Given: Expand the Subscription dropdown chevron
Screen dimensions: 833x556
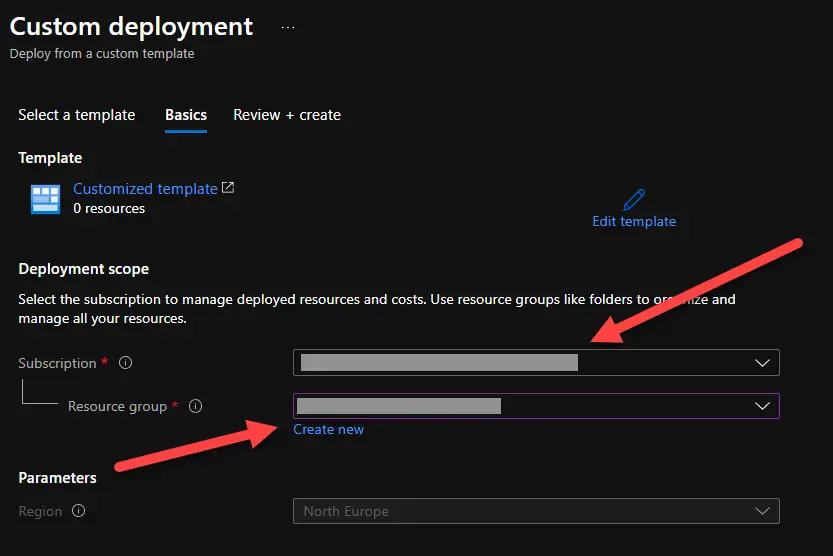Looking at the screenshot, I should (762, 362).
